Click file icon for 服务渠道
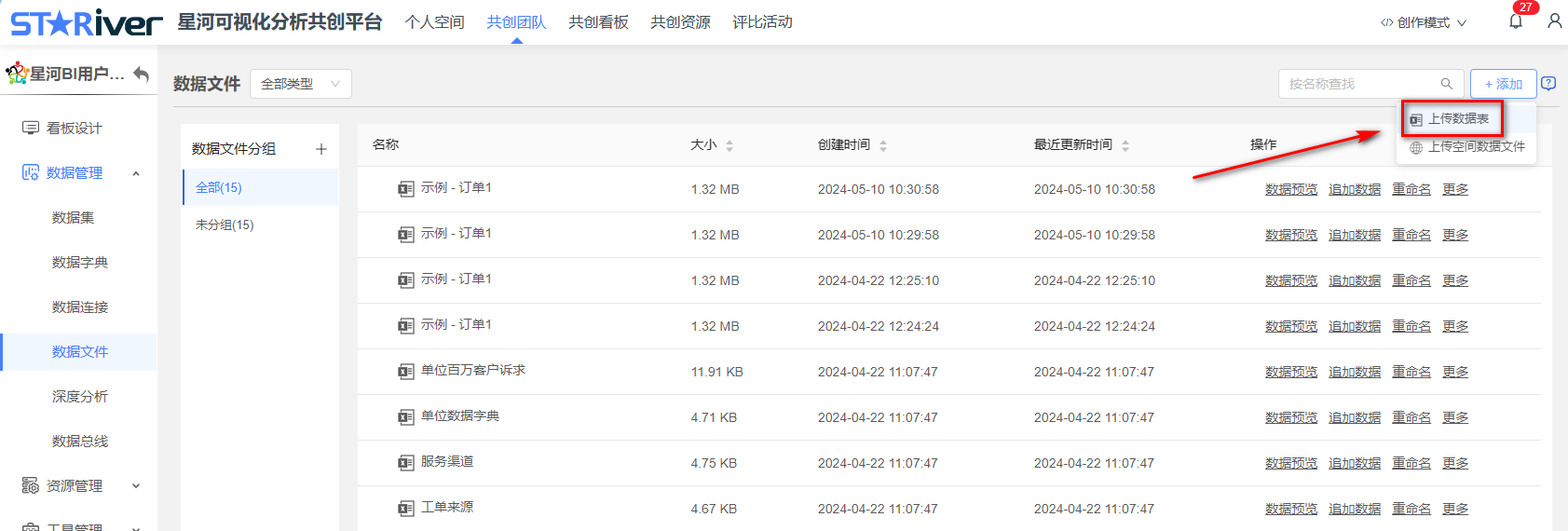The height and width of the screenshot is (531, 1568). click(405, 463)
